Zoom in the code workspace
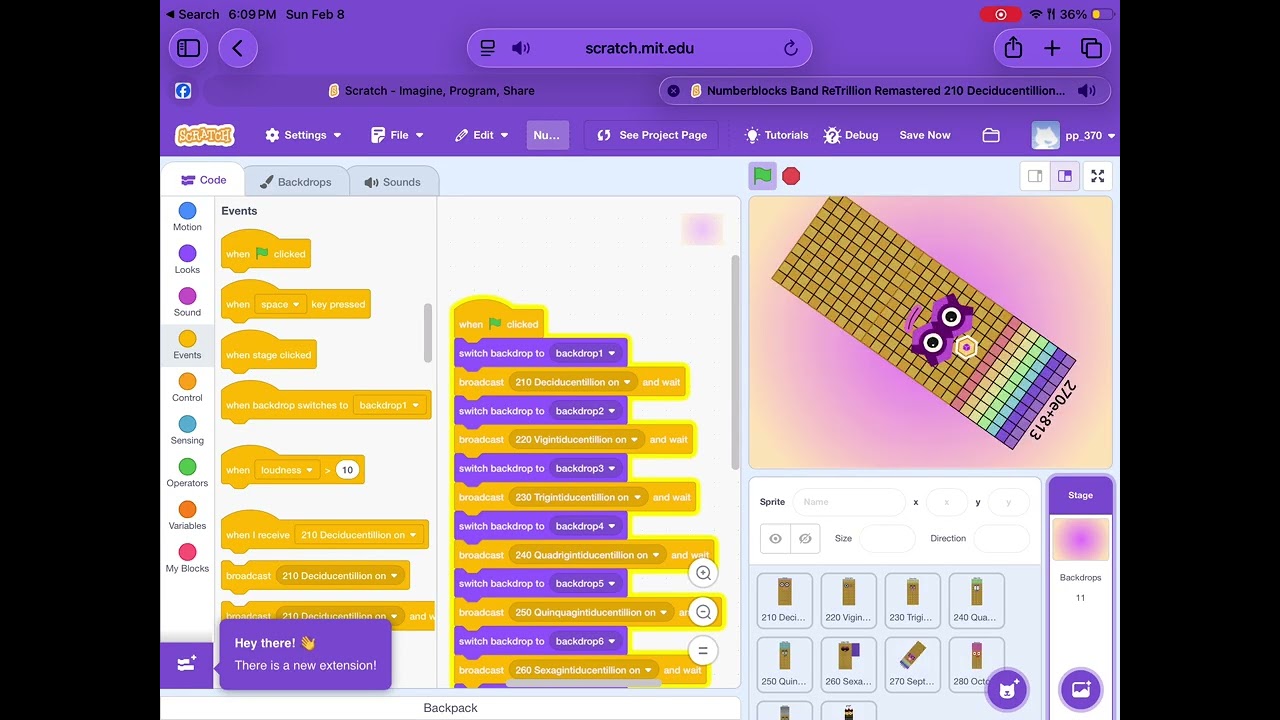 point(703,573)
